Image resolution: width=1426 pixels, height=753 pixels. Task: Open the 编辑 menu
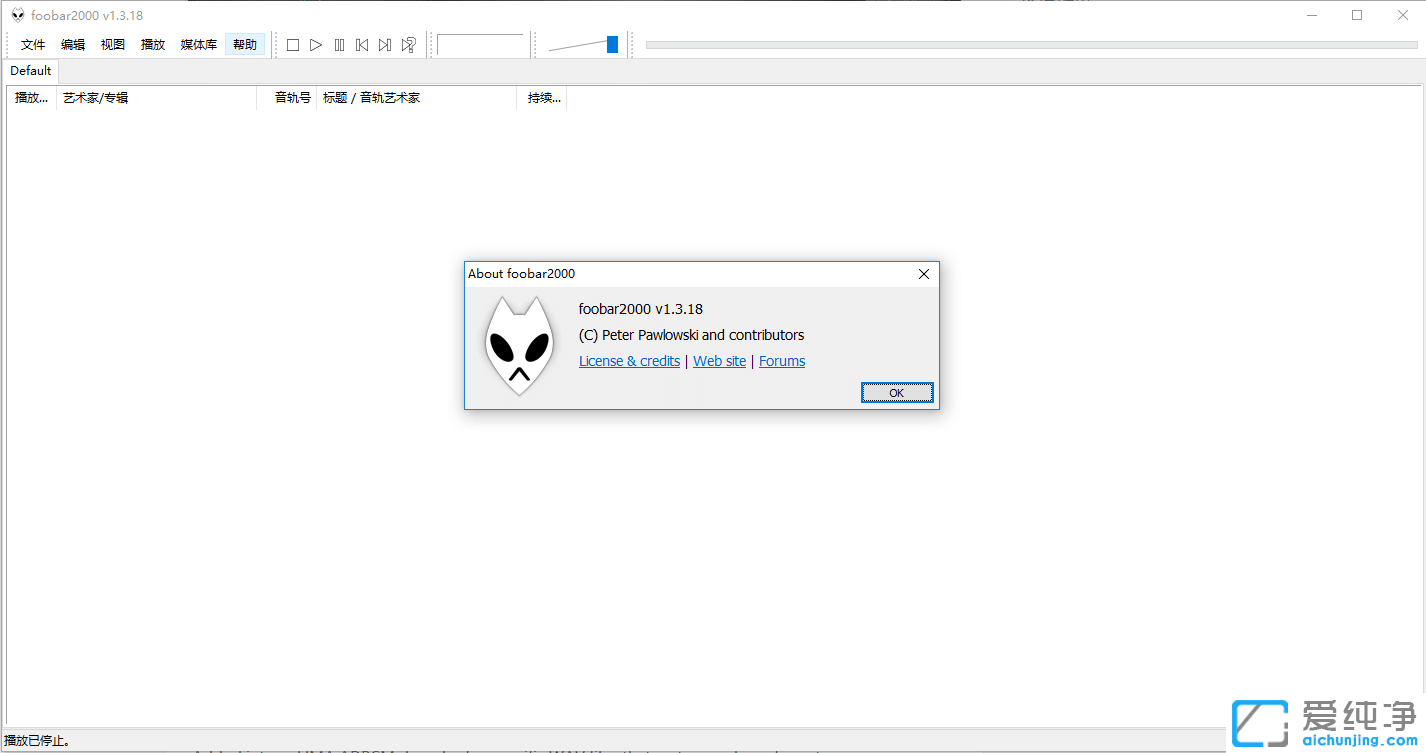point(73,45)
